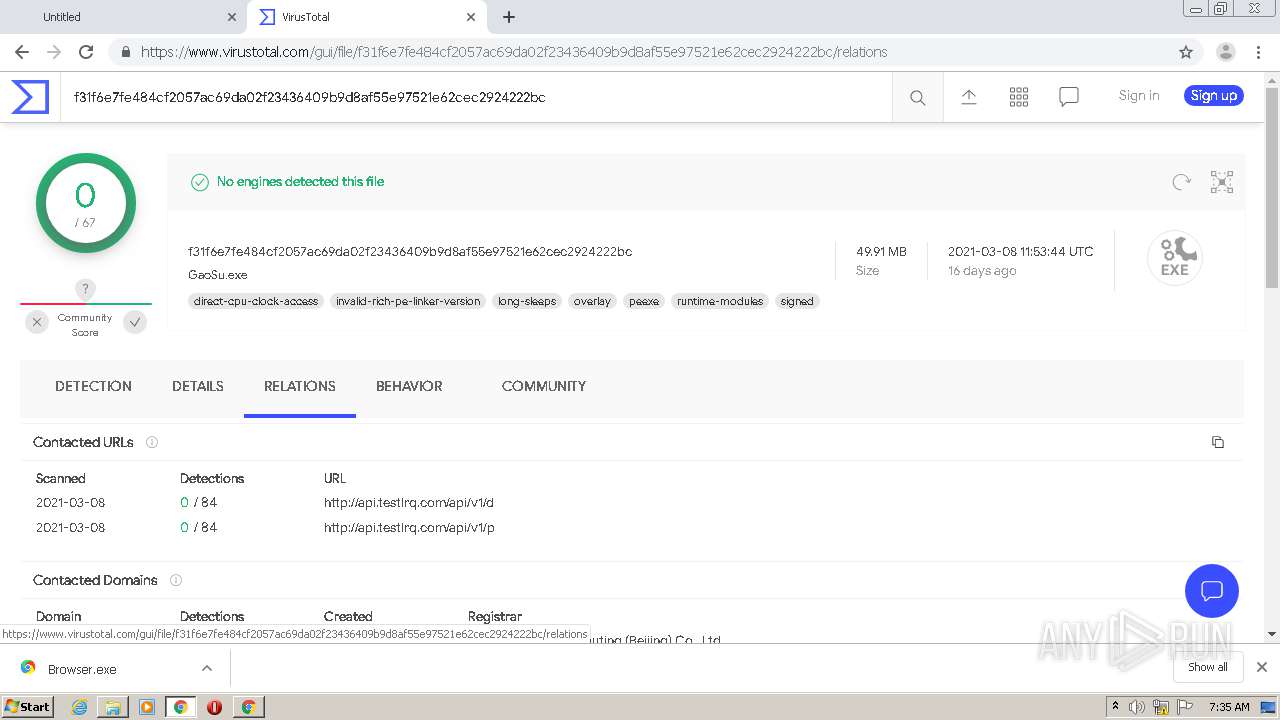Open file explorer from taskbar
This screenshot has width=1280, height=720.
[113, 707]
